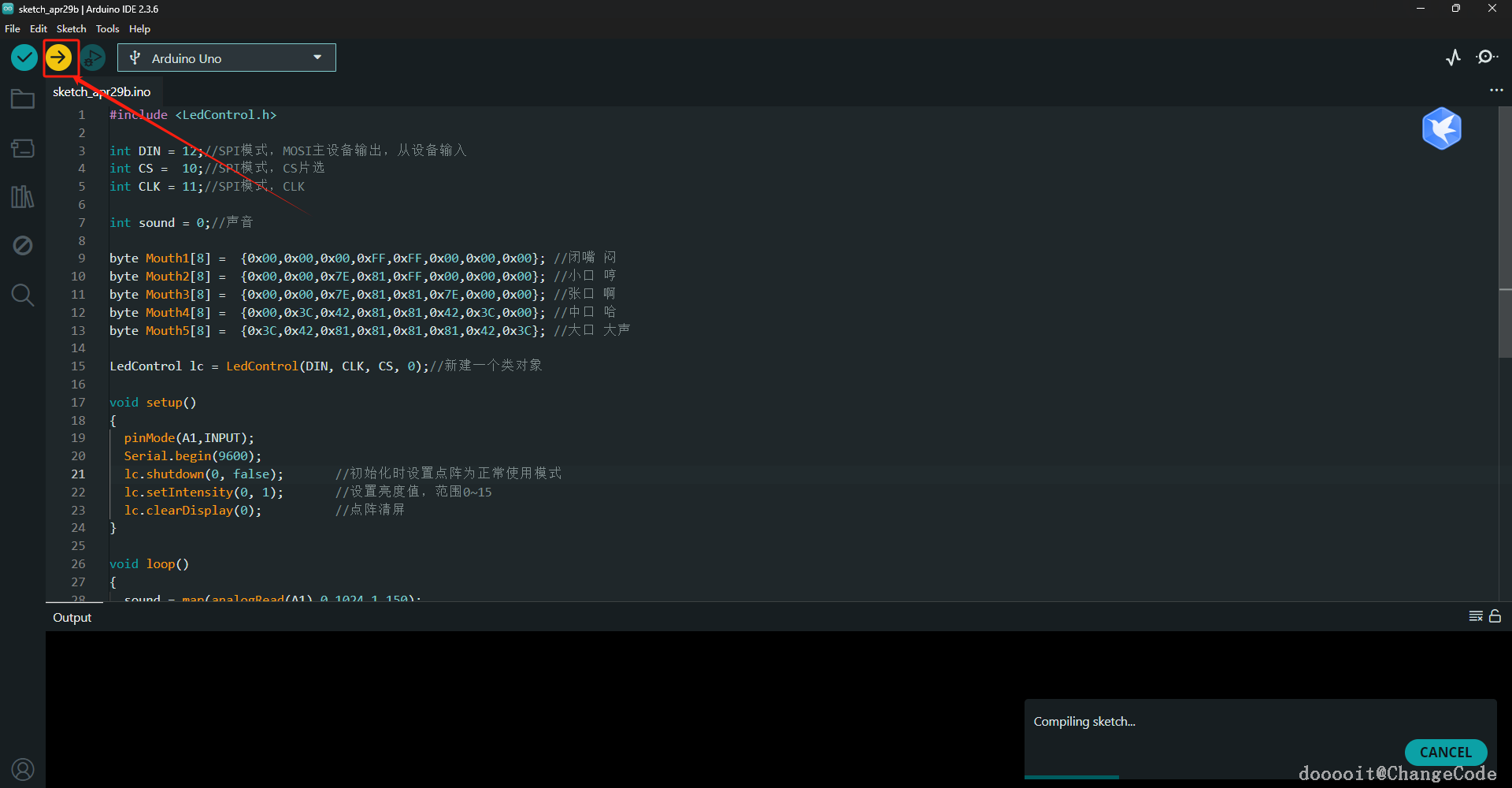Open the Sketch menu

71,29
